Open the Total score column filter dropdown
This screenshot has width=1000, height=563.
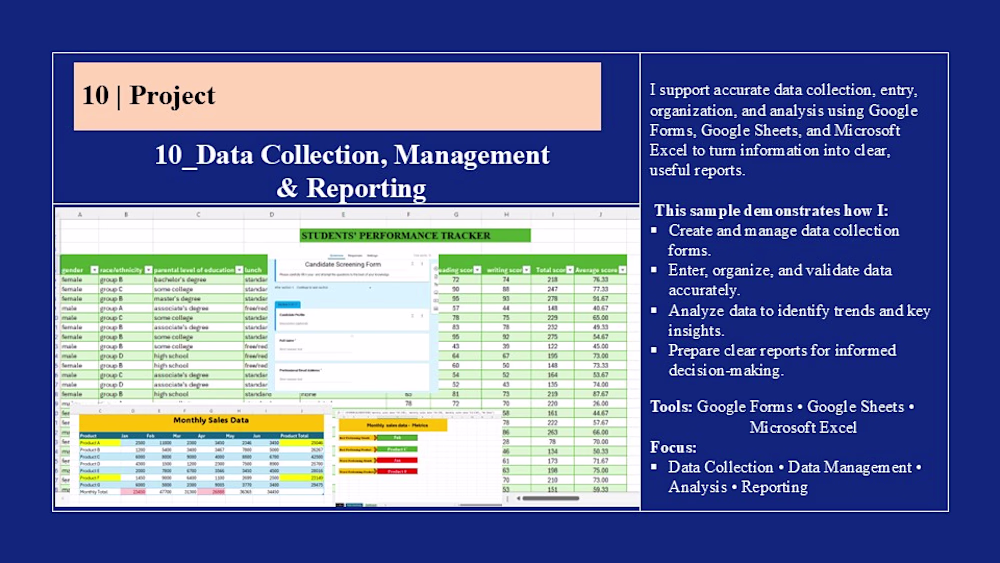570,270
